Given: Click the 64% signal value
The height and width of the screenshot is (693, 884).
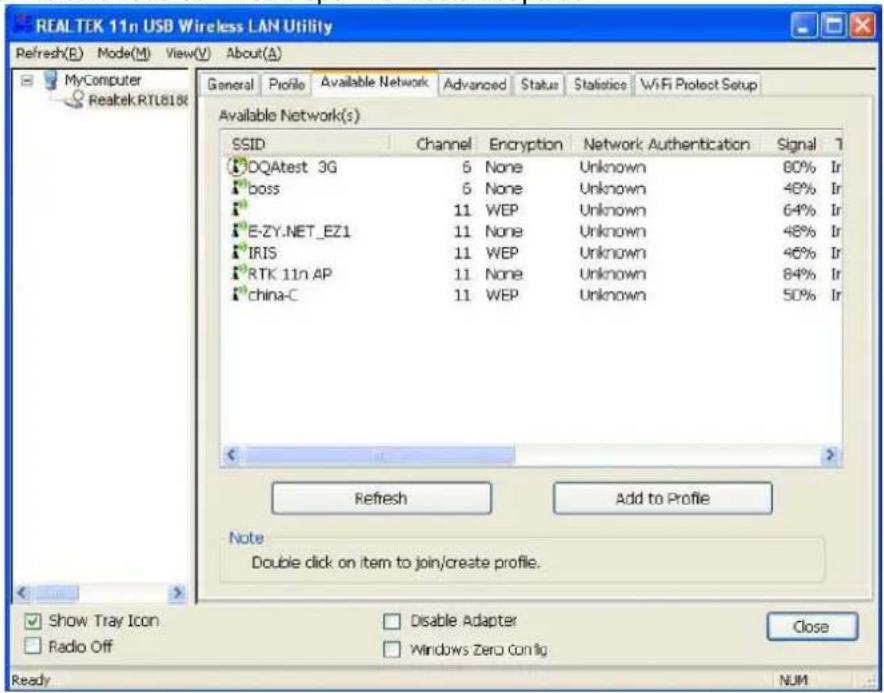Looking at the screenshot, I should (799, 210).
